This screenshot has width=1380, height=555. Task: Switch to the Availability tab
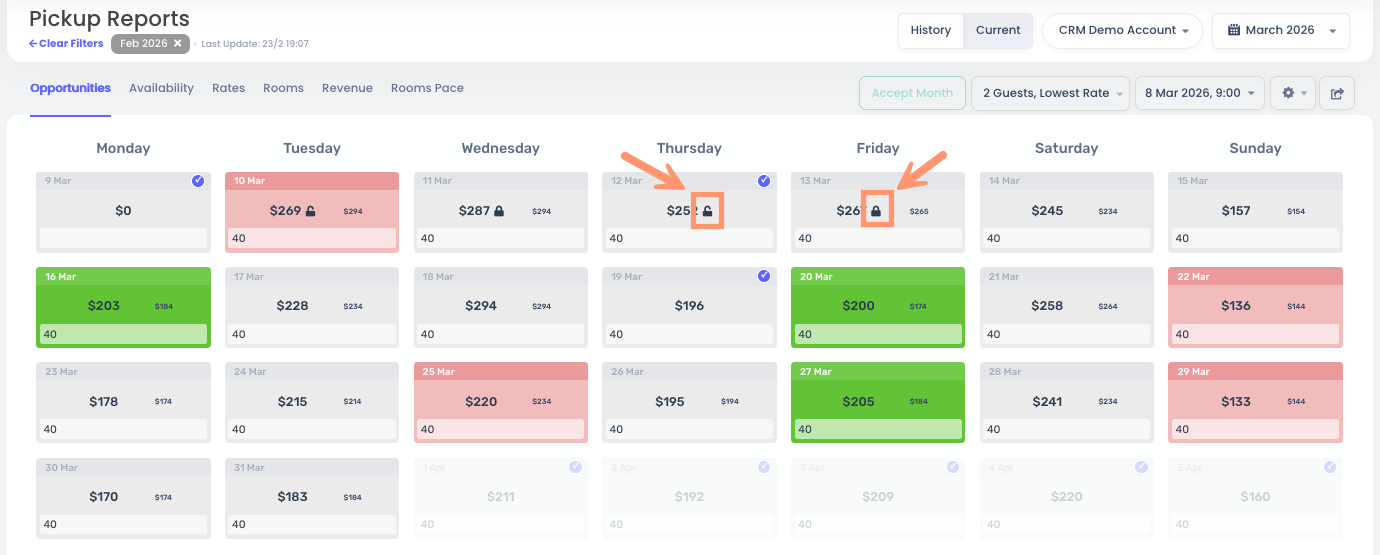(x=161, y=88)
